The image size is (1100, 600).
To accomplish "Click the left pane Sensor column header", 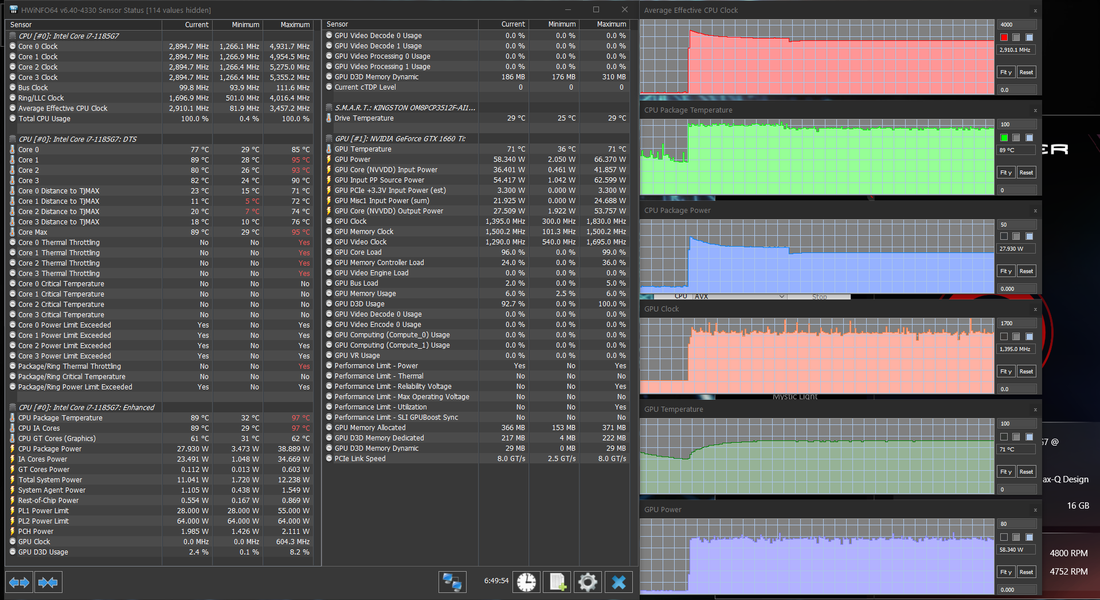I will (84, 25).
